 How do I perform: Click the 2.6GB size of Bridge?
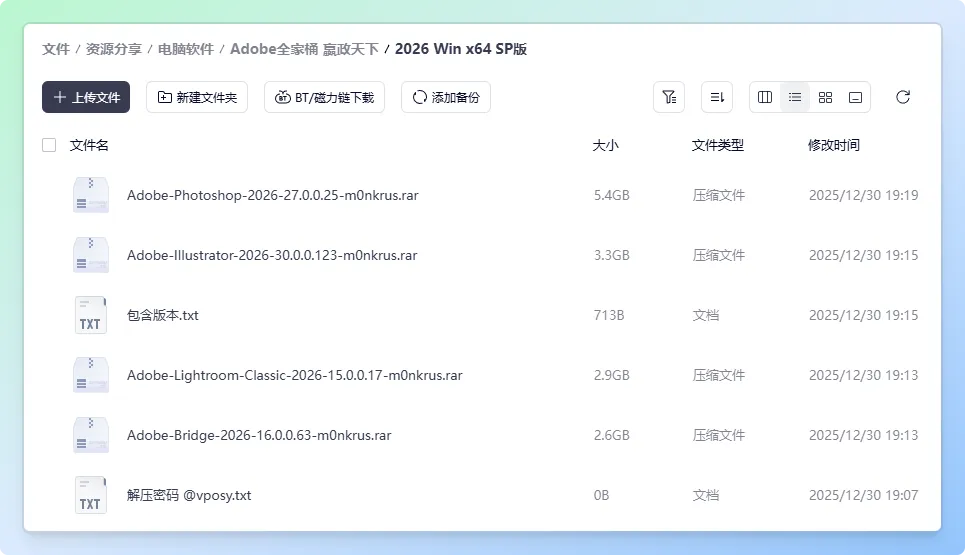click(x=612, y=435)
